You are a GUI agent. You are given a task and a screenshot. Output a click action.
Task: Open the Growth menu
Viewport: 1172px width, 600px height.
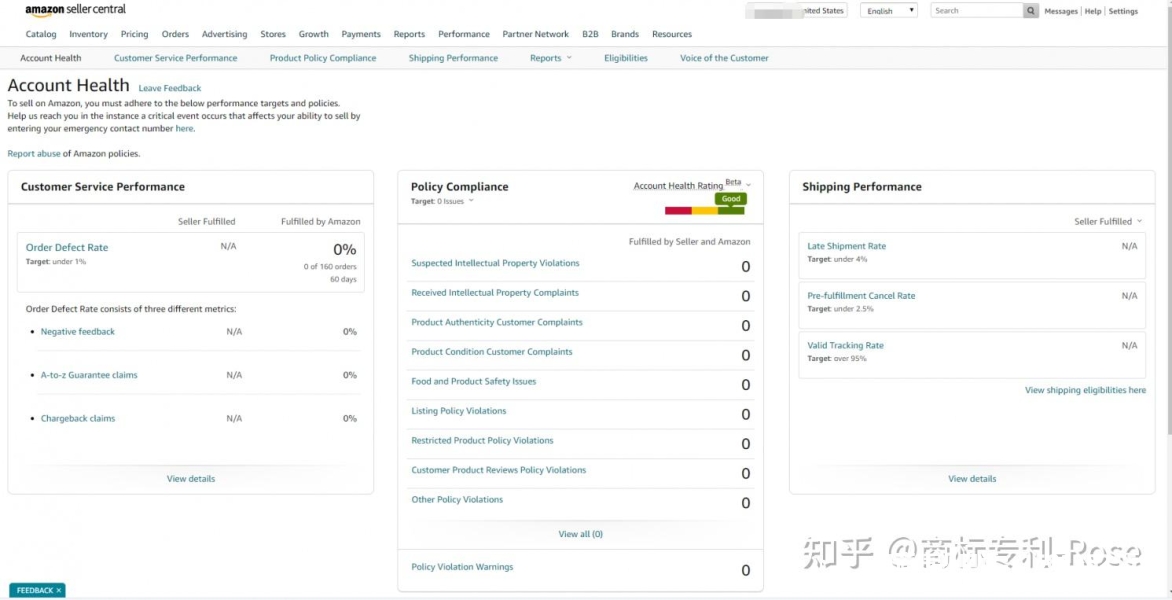[x=314, y=34]
